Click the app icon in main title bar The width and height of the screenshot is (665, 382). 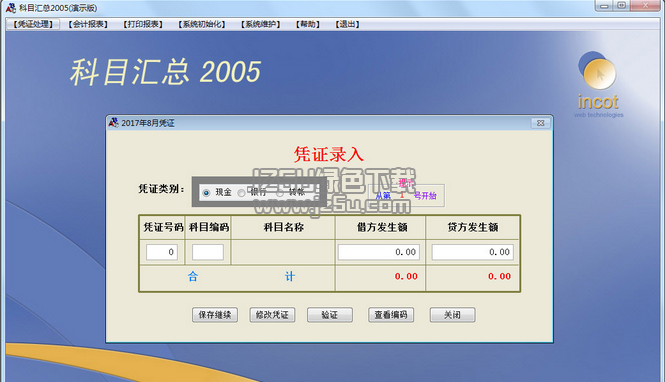pos(11,8)
